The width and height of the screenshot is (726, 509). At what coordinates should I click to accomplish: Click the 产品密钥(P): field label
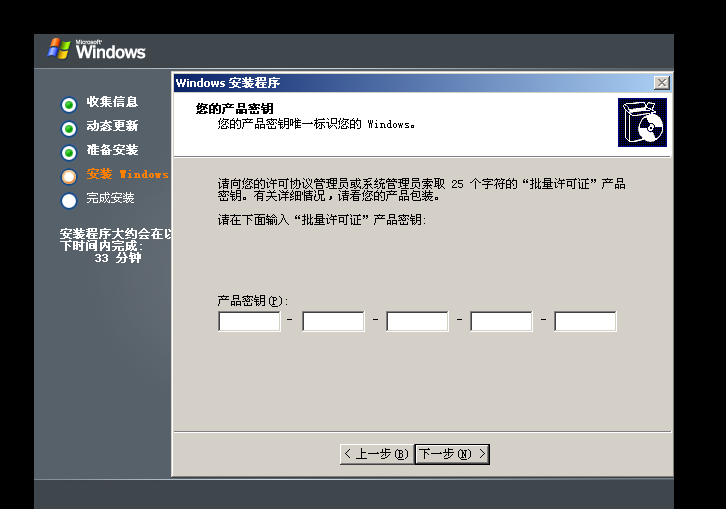coord(253,301)
